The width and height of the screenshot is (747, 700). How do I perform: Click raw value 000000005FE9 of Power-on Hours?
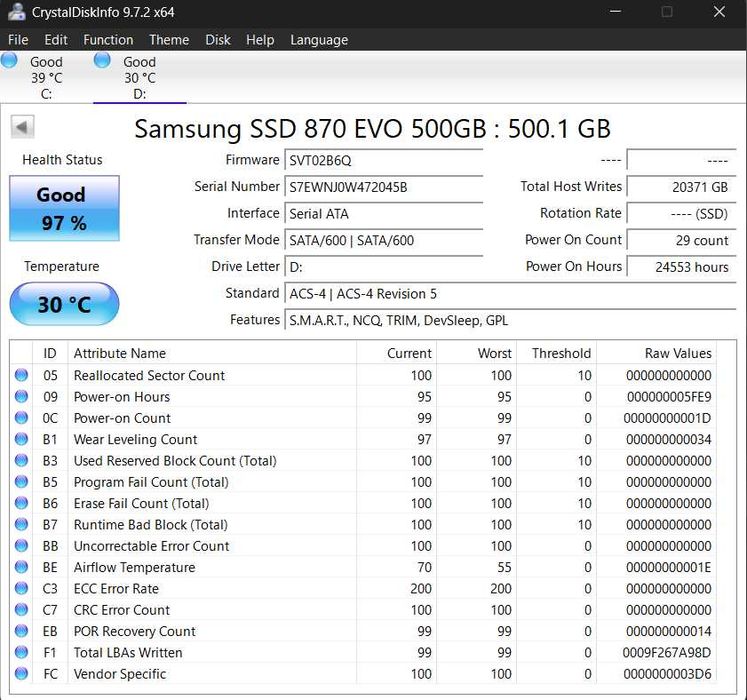pos(669,397)
